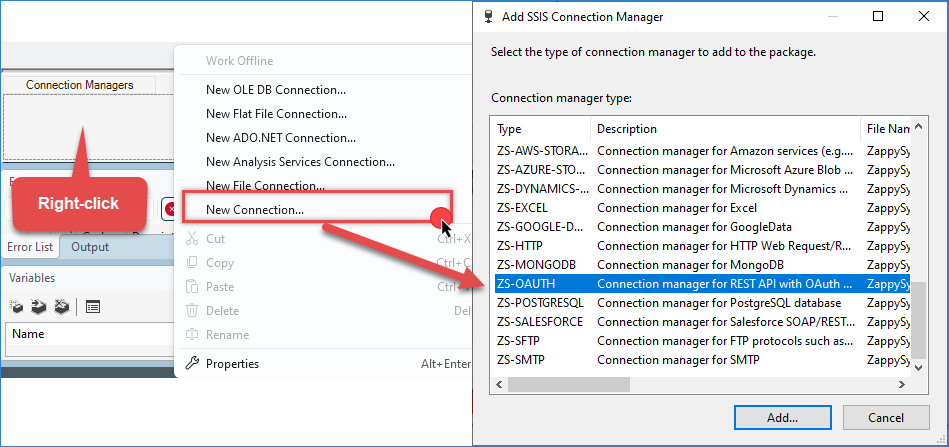
Task: Click the horizontal scrollbar right arrow
Action: 902,386
